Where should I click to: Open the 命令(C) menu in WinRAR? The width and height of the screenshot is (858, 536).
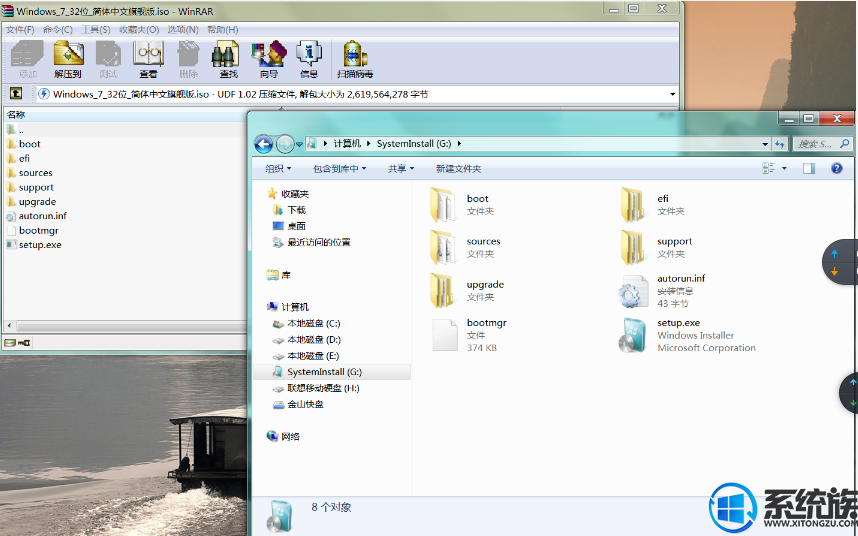pyautogui.click(x=58, y=30)
